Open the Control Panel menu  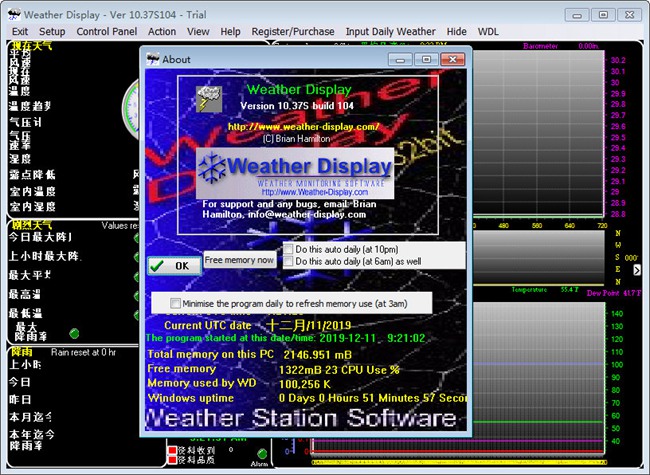pos(107,32)
